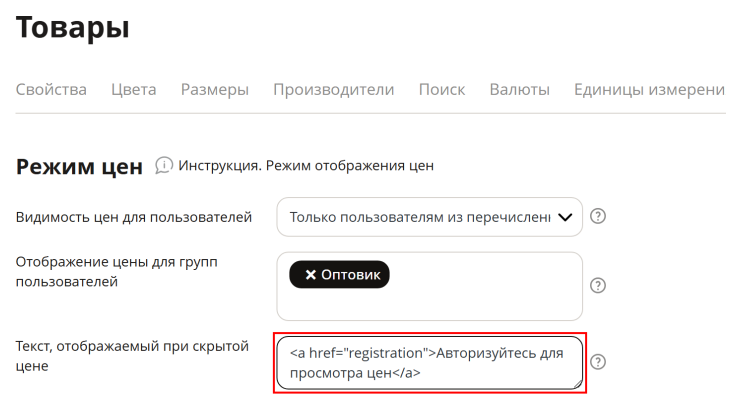Select the Производители tab
Image resolution: width=740 pixels, height=410 pixels.
[x=334, y=89]
